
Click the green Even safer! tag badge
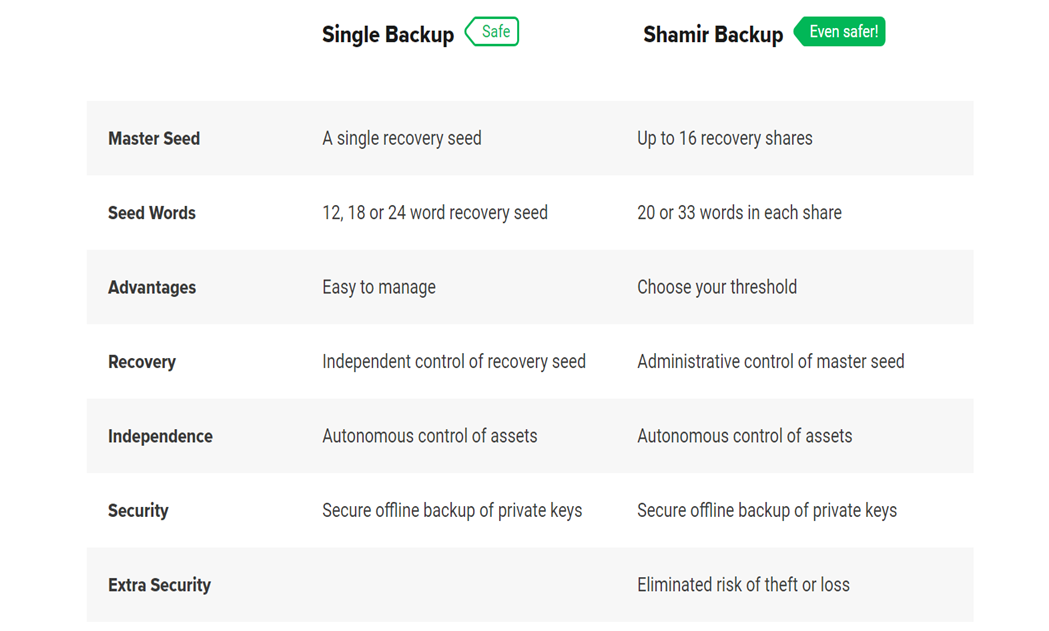pyautogui.click(x=840, y=31)
